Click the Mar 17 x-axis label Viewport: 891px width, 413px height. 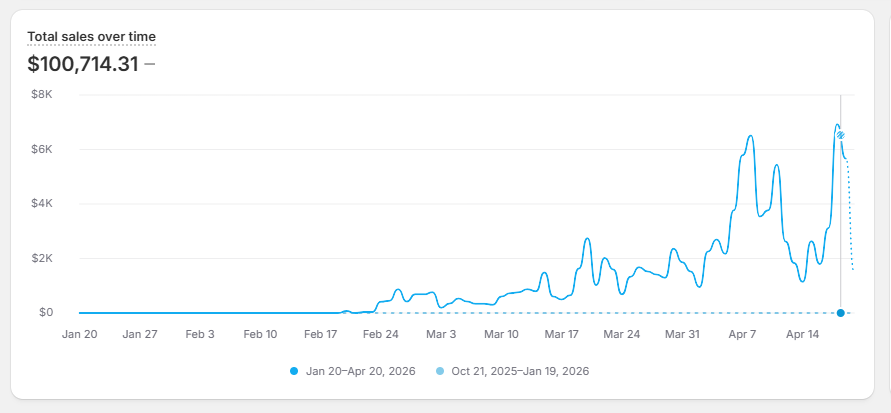[561, 335]
